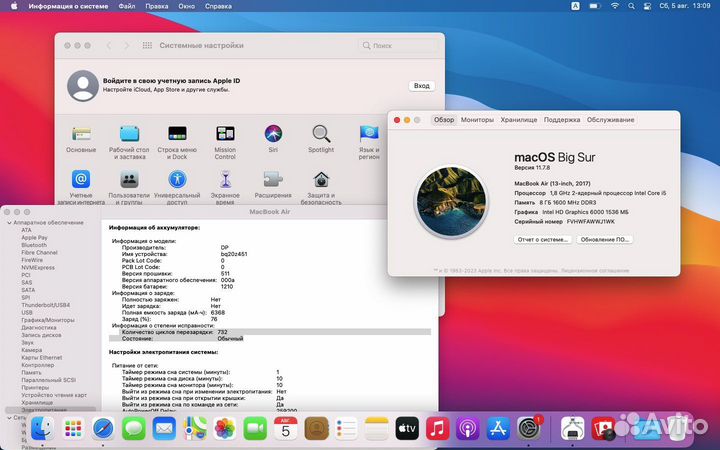Open Contacts from the Dock
The image size is (720, 450).
point(316,429)
